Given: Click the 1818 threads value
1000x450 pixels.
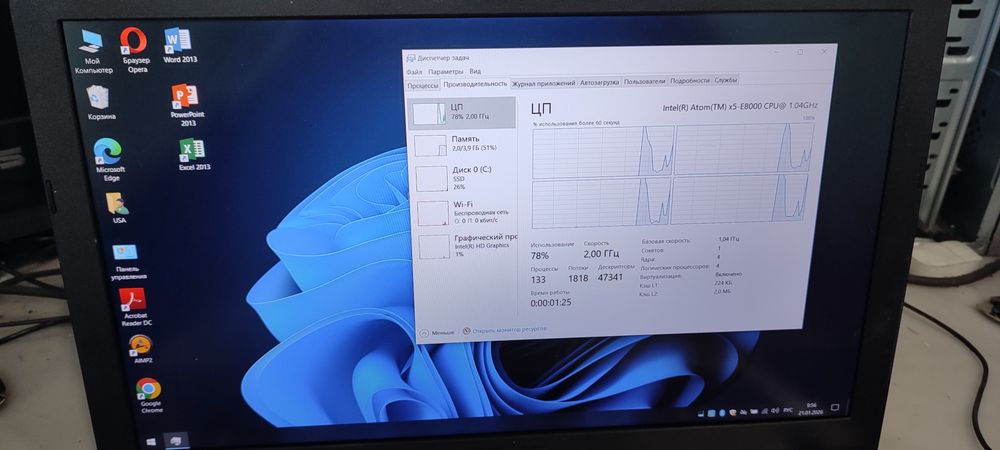Looking at the screenshot, I should tap(578, 278).
